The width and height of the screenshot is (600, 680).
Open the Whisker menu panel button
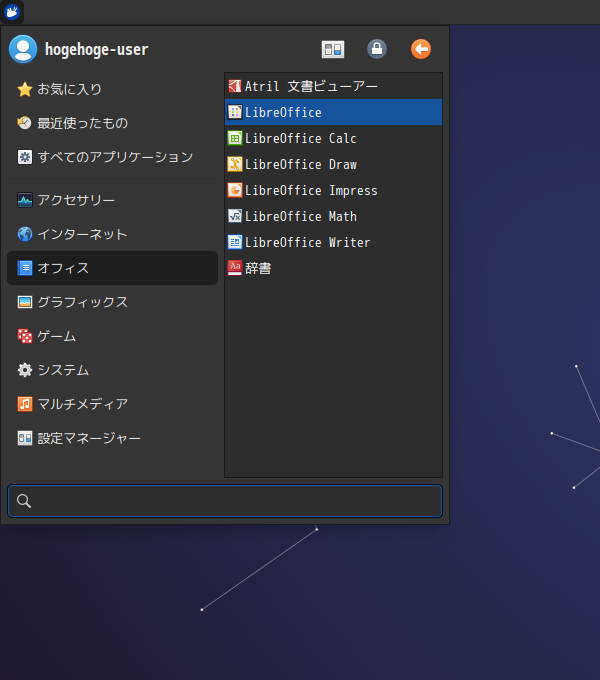click(12, 12)
